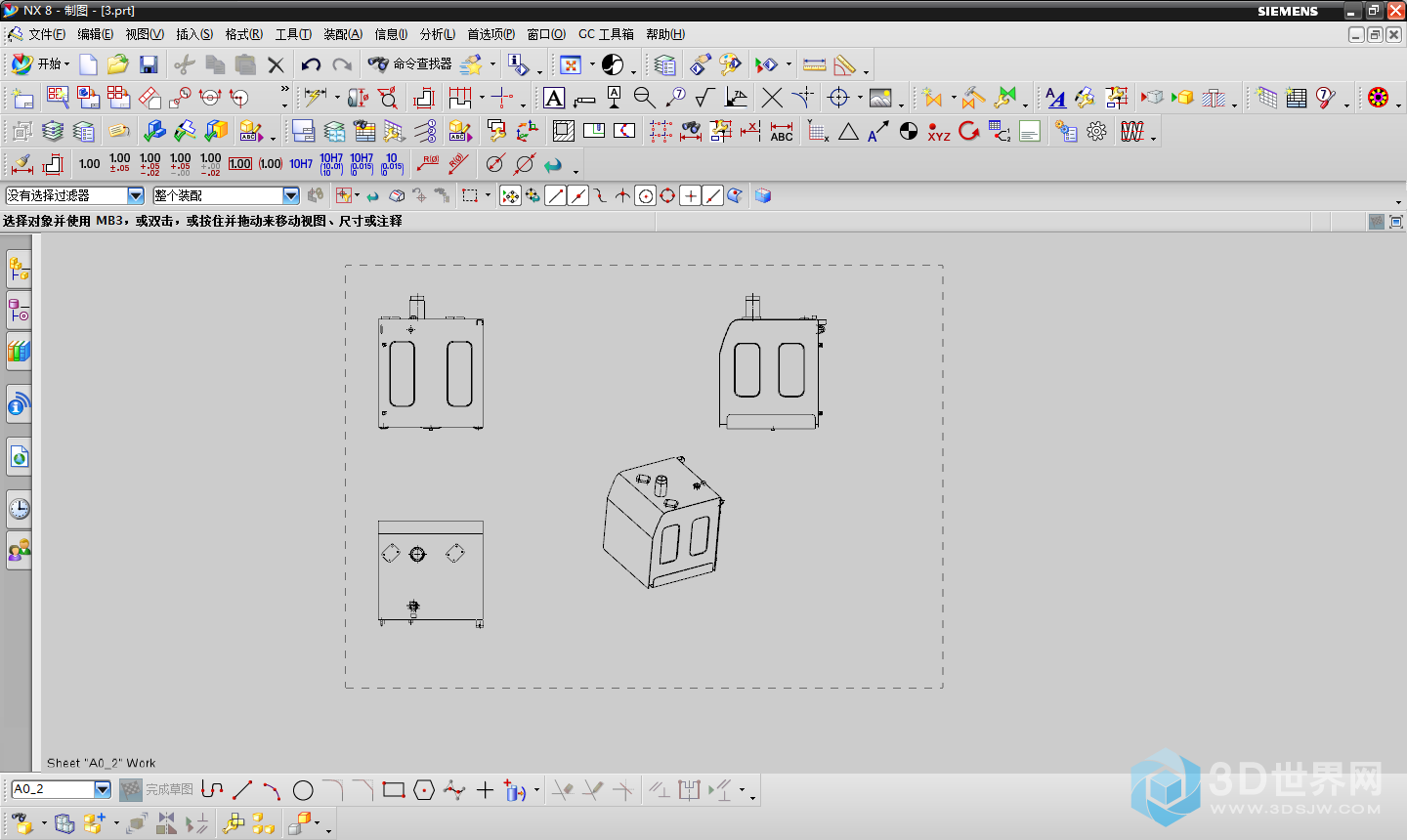This screenshot has height=840, width=1407.
Task: Click the diameter dimension circle icon
Action: [494, 164]
